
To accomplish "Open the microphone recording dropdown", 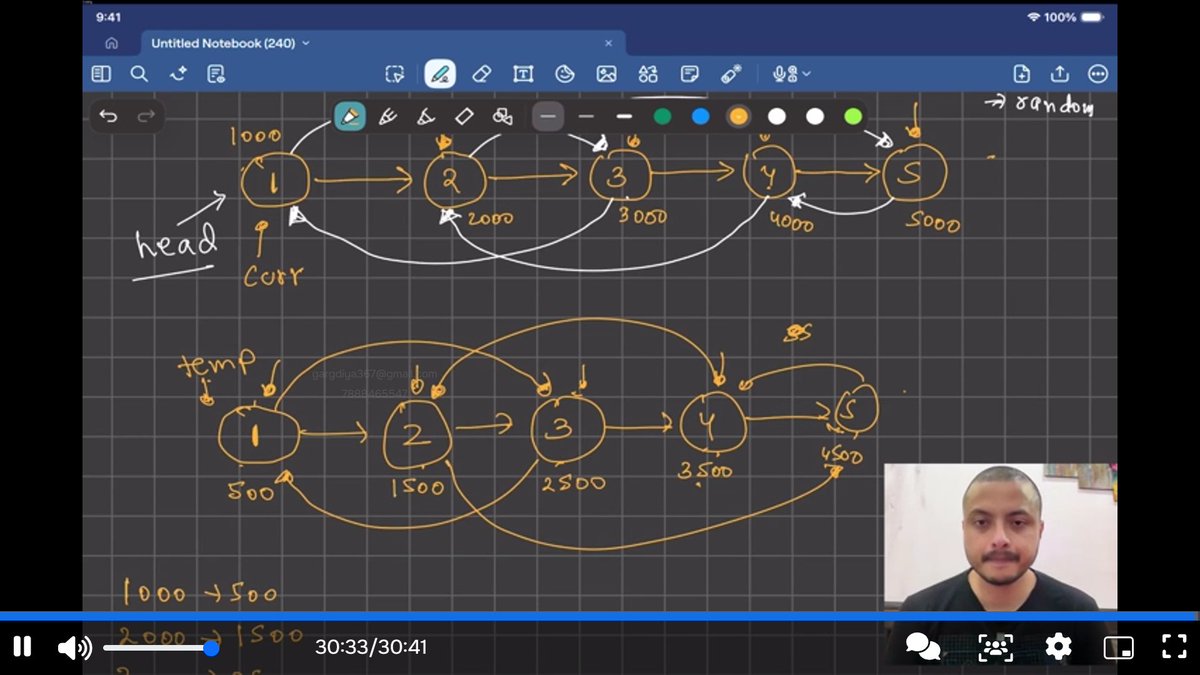I will (x=792, y=74).
